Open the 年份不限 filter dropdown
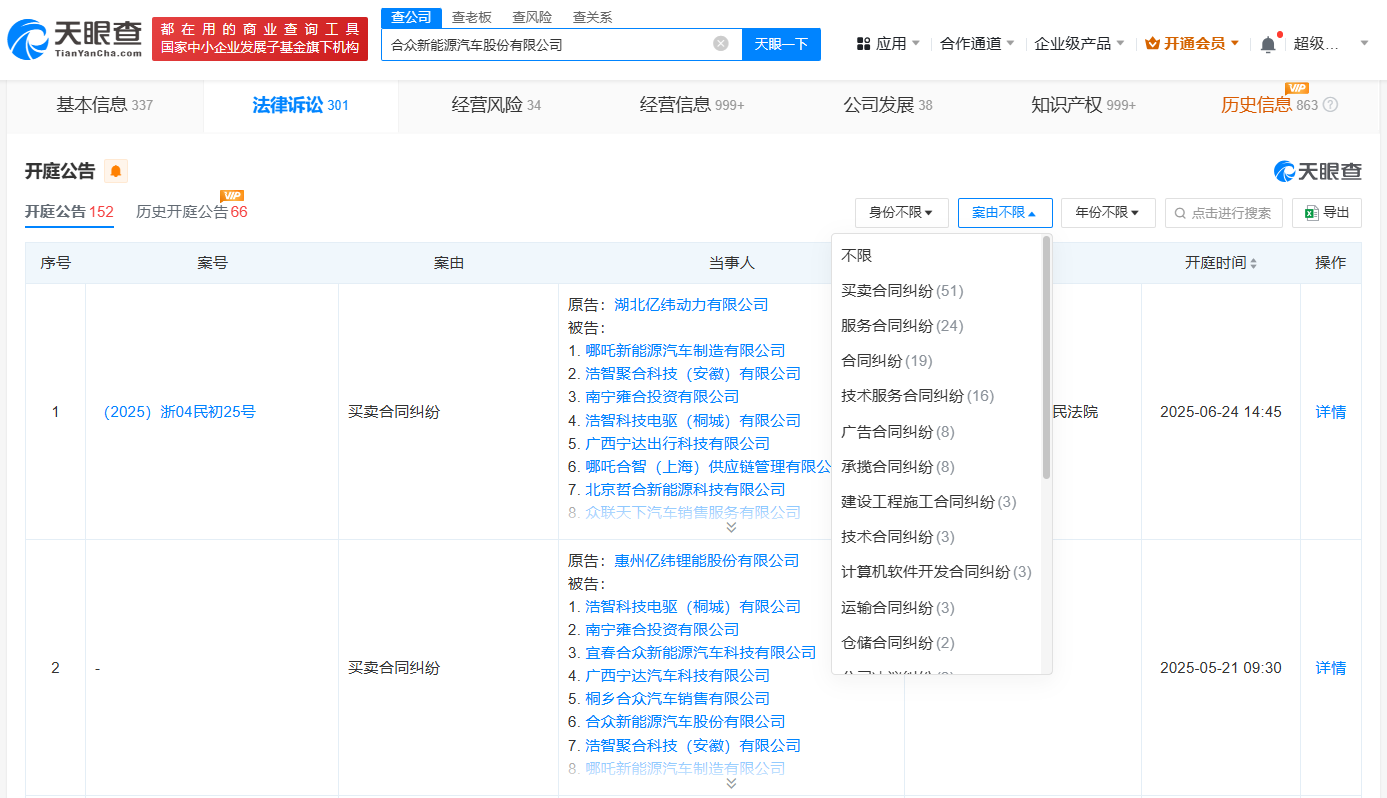This screenshot has height=798, width=1387. tap(1108, 213)
